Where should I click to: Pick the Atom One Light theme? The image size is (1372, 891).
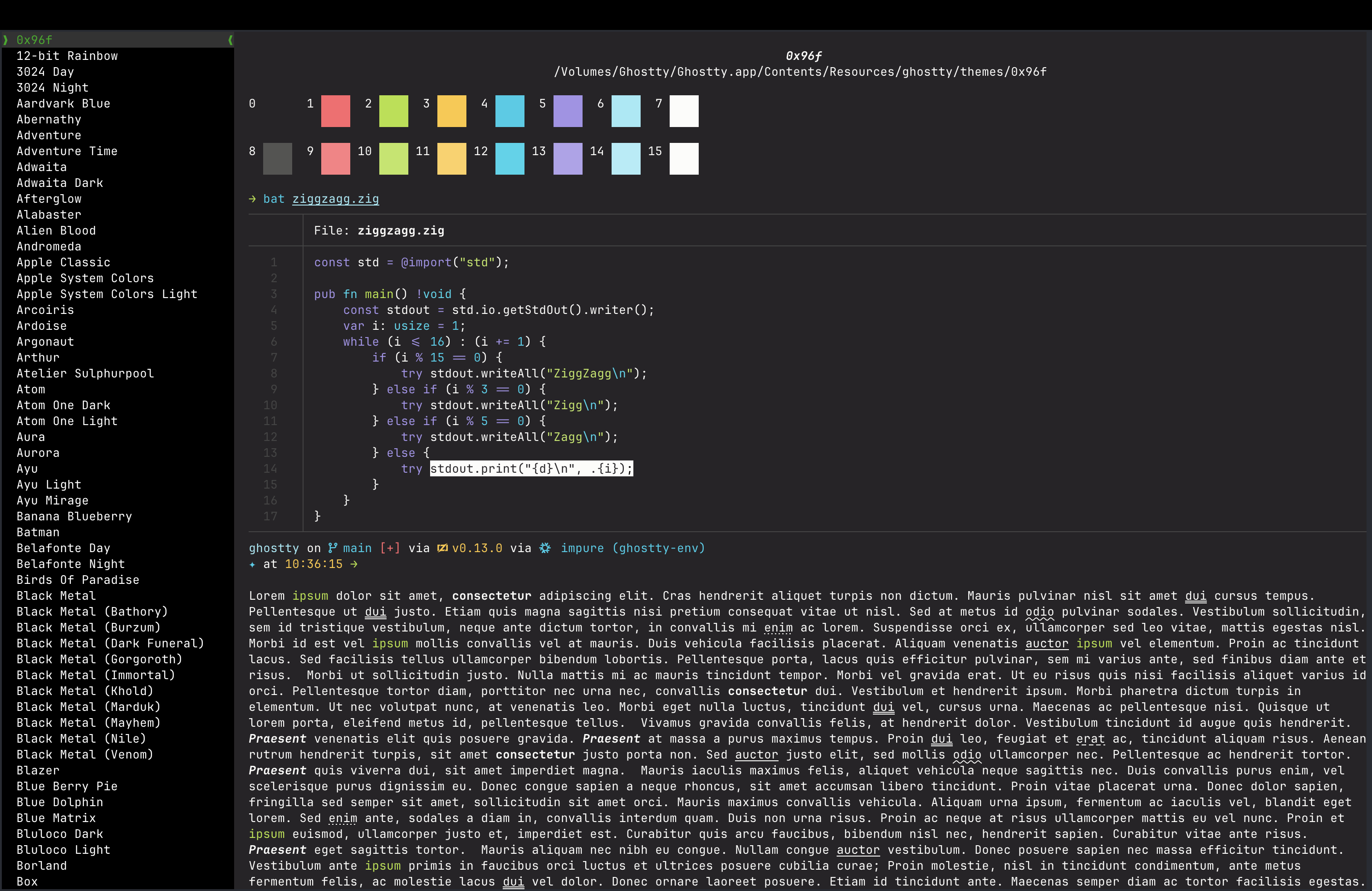(x=67, y=421)
